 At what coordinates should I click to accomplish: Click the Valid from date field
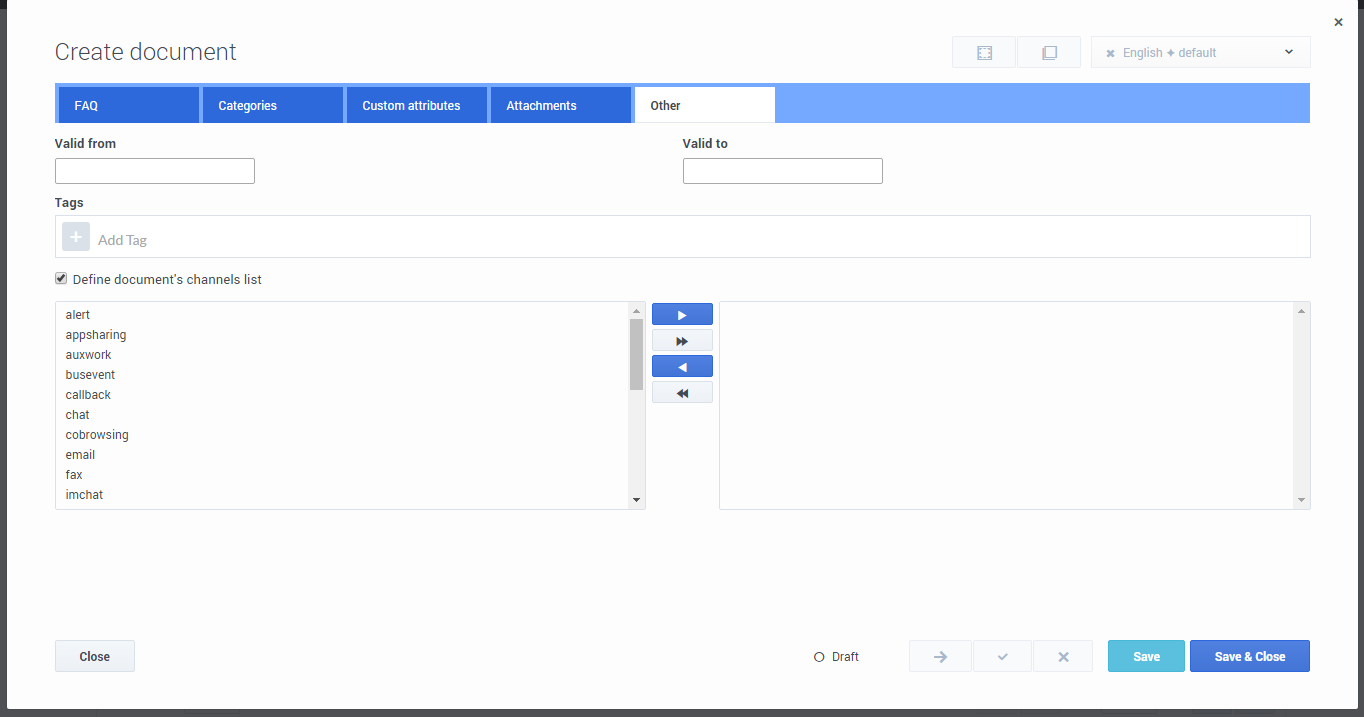pyautogui.click(x=155, y=171)
